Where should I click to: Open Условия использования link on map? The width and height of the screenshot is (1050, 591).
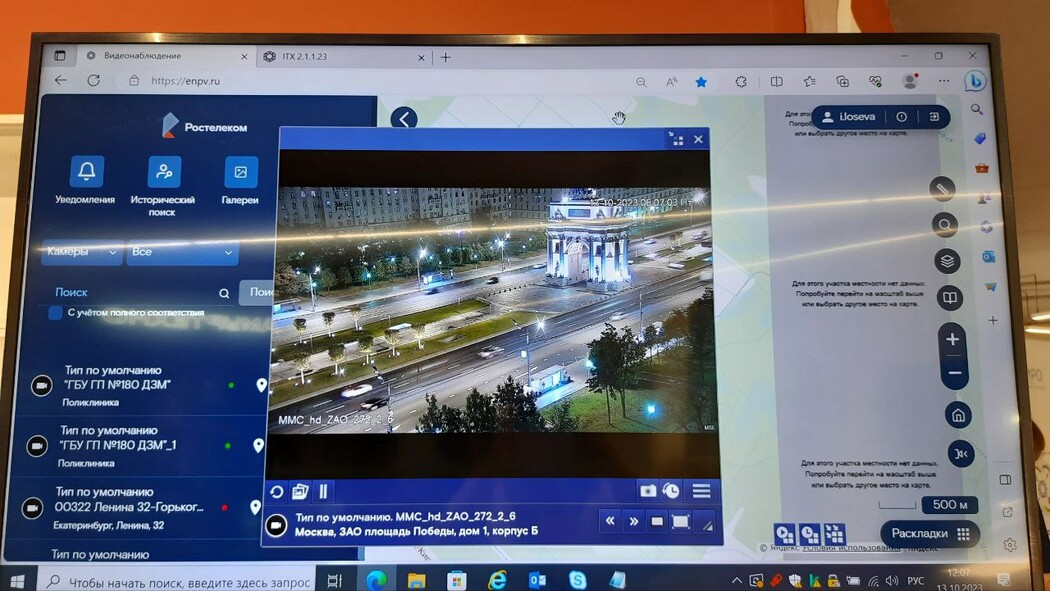(851, 548)
